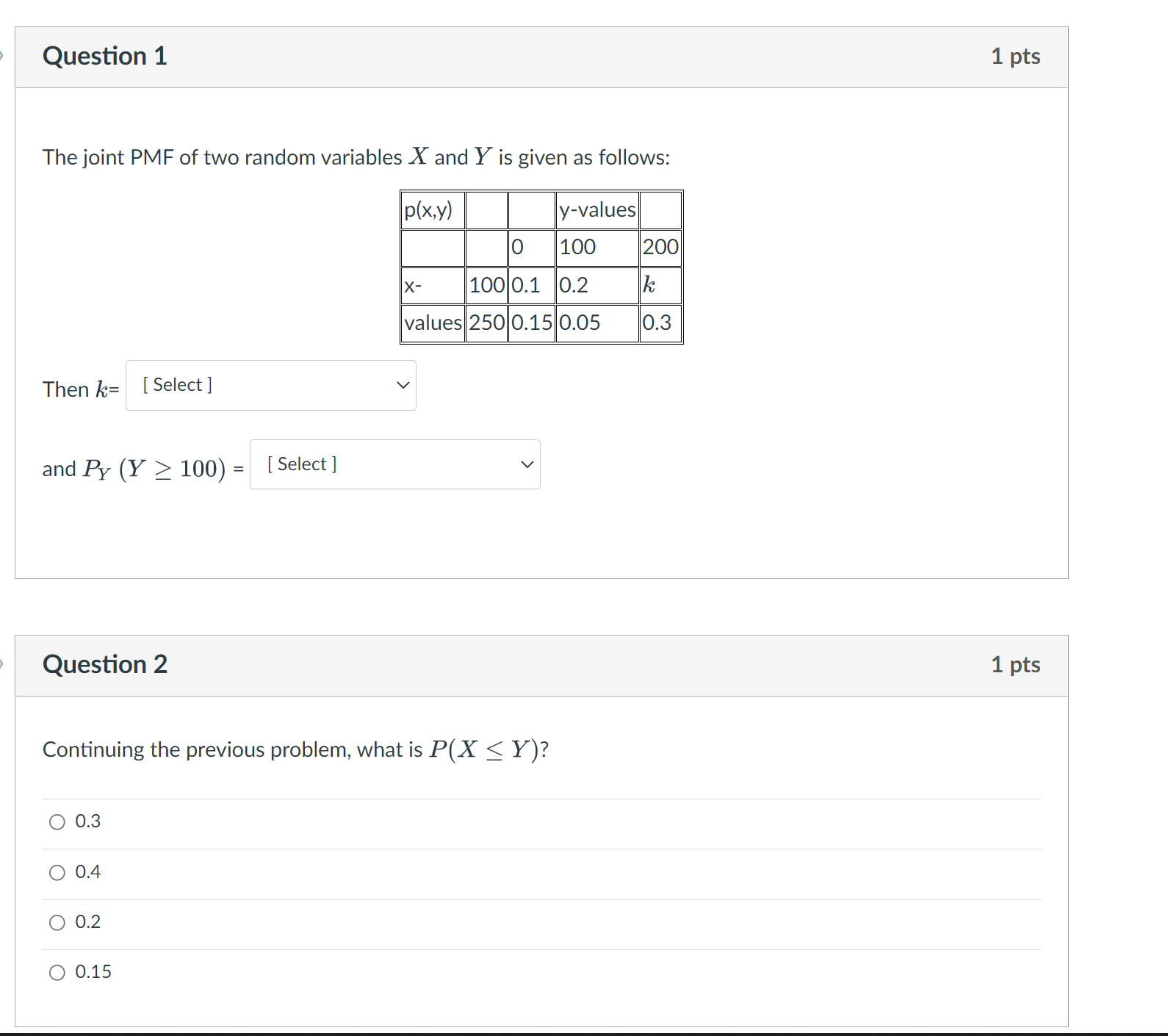Select the 0.4 answer option
Image resolution: width=1168 pixels, height=1036 pixels.
[57, 872]
